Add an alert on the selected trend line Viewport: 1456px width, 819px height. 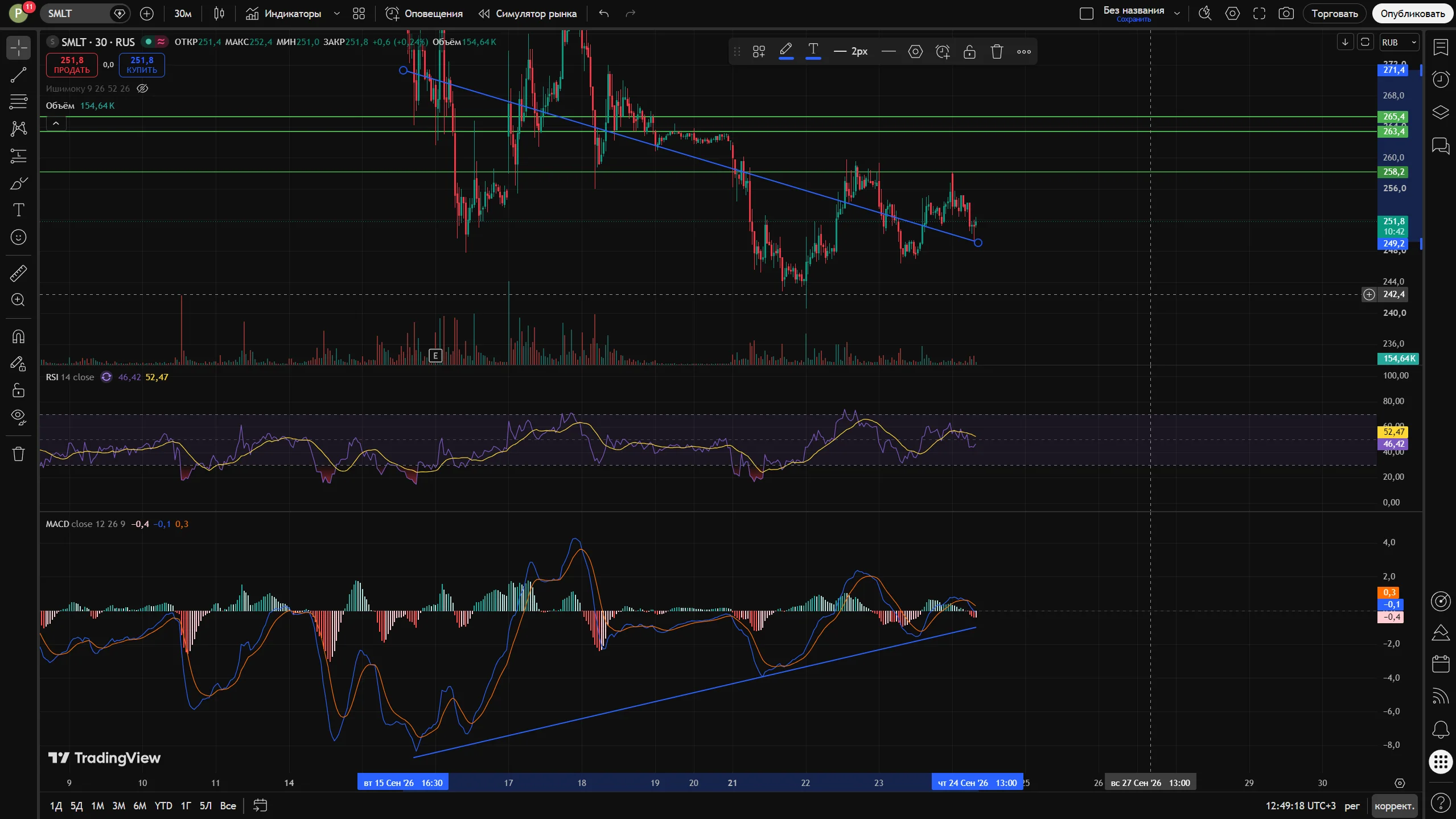coord(943,52)
